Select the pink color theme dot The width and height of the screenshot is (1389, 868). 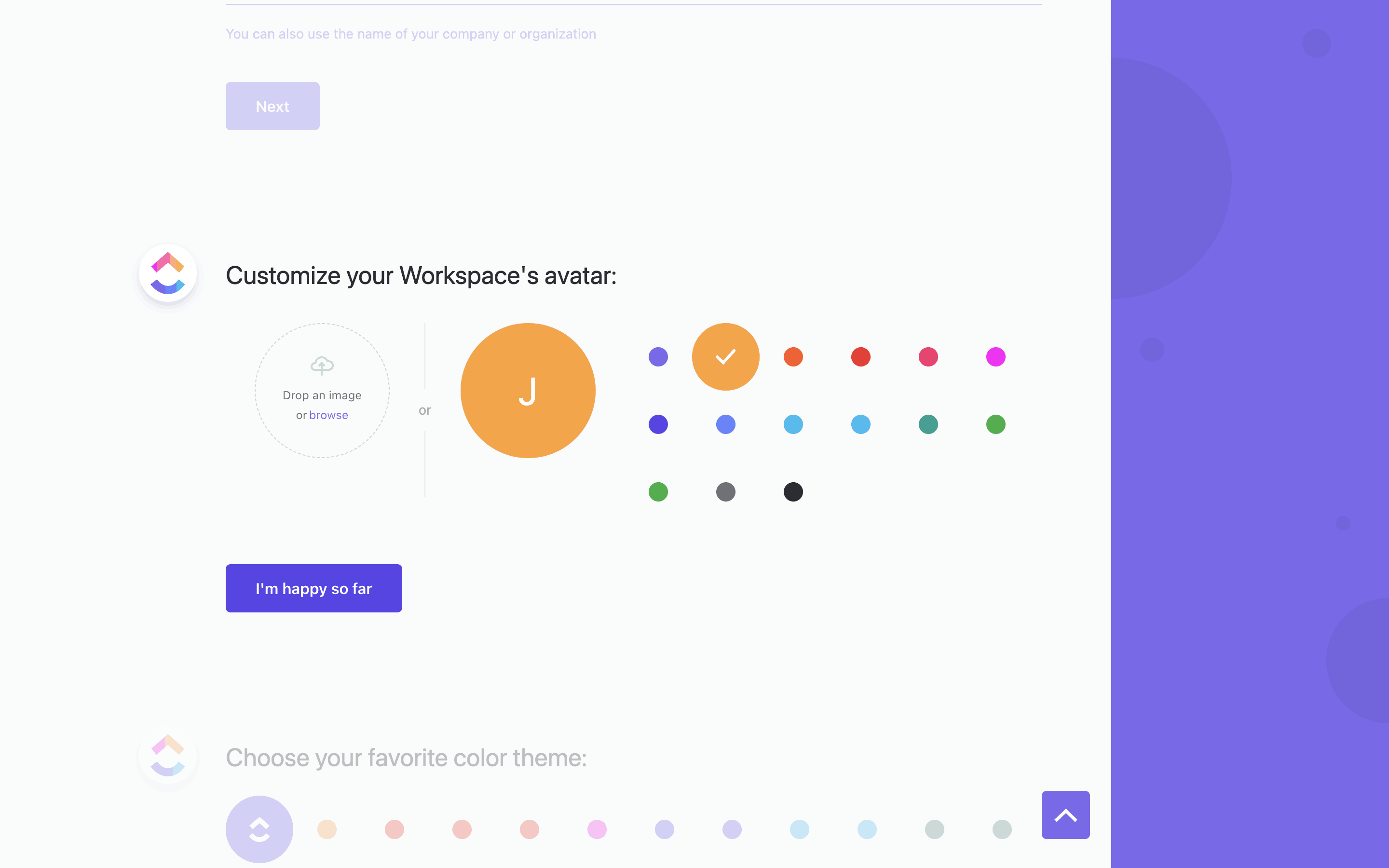pyautogui.click(x=597, y=829)
